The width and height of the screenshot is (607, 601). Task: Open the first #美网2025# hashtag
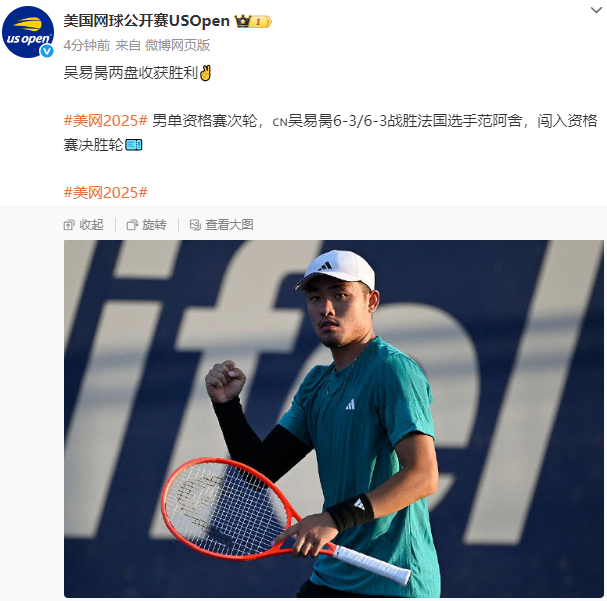(x=106, y=121)
